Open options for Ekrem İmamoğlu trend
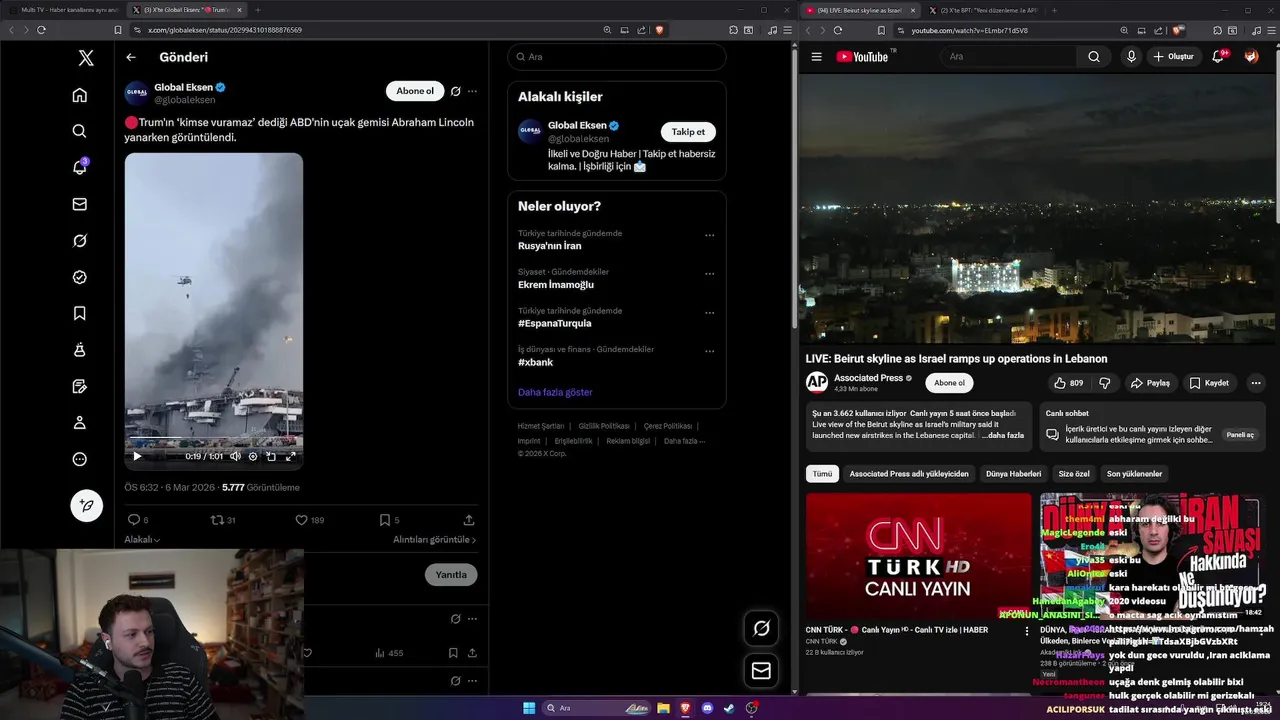 (x=709, y=274)
